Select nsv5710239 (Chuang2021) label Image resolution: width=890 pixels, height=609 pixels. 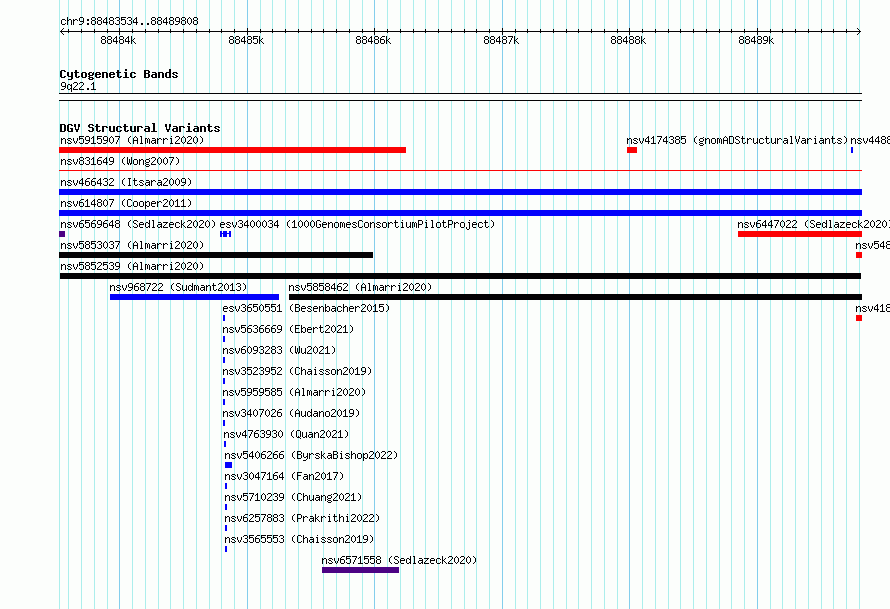[293, 497]
